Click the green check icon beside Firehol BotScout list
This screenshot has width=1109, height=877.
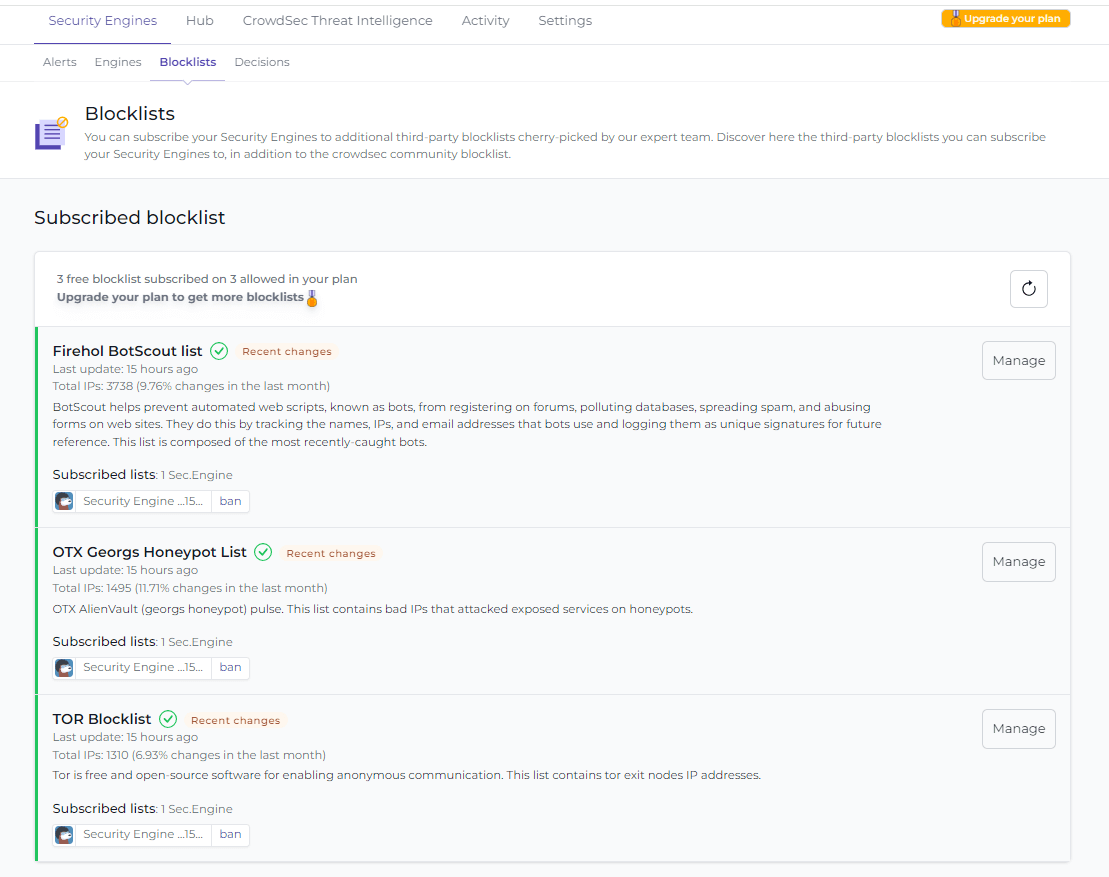219,351
